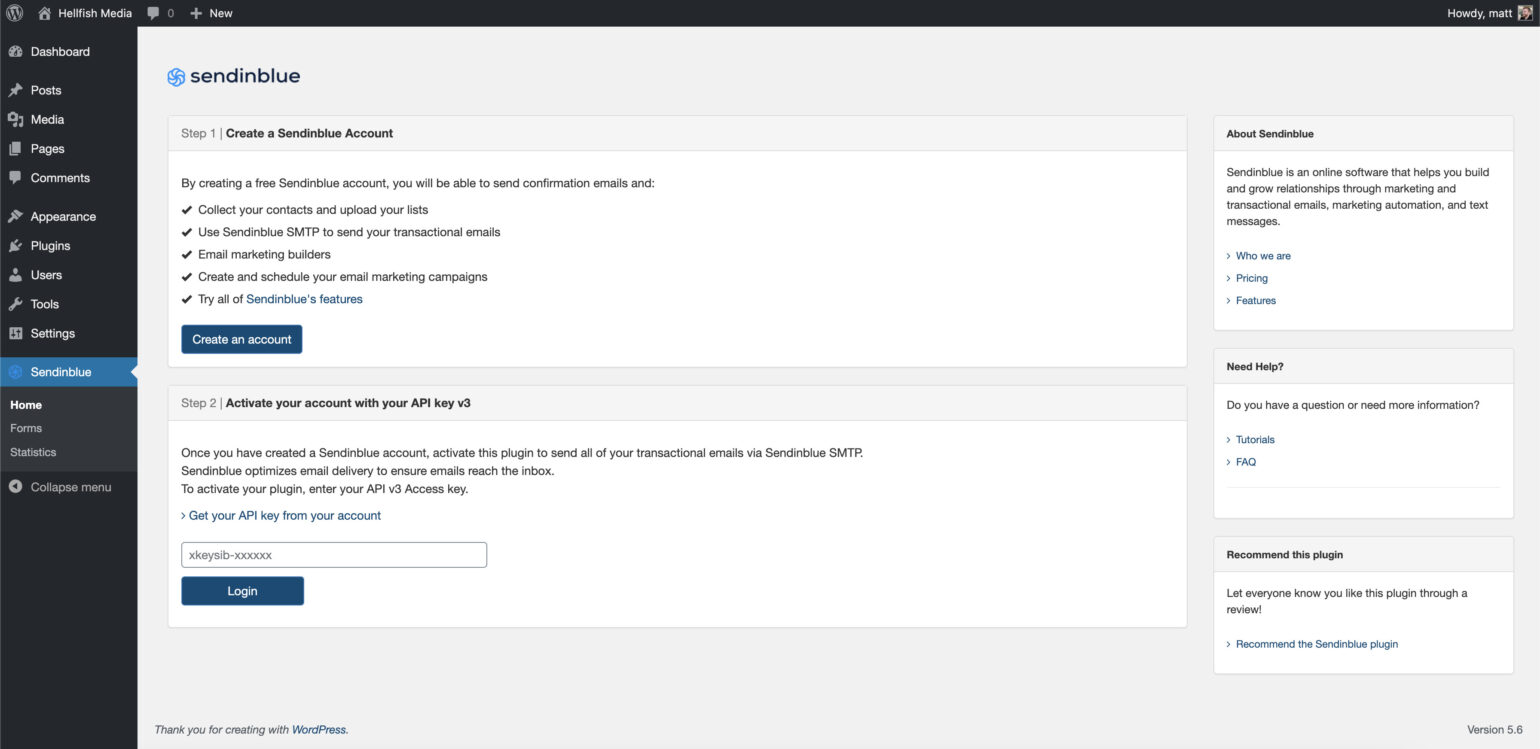The width and height of the screenshot is (1540, 749).
Task: Focus the API key input field
Action: pos(334,555)
